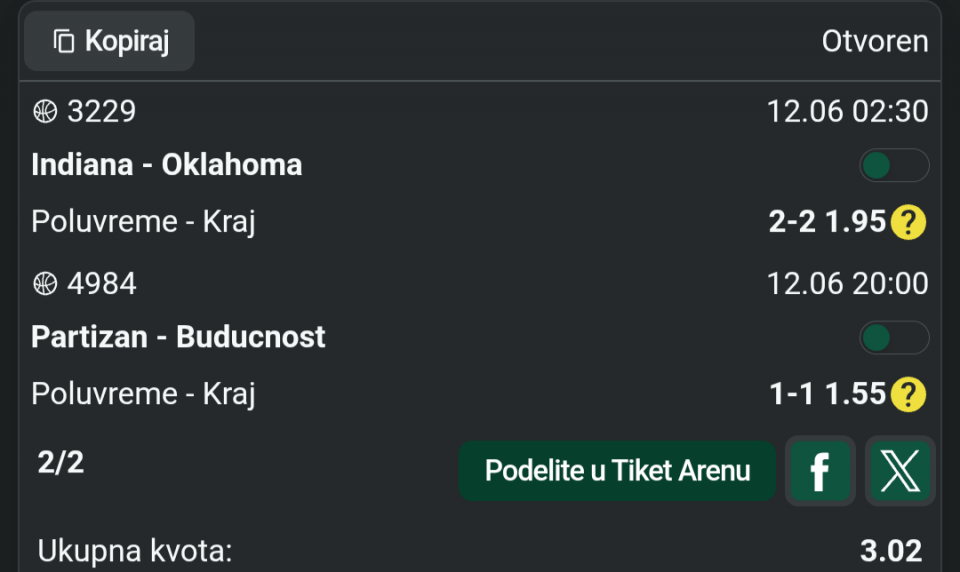Click the 1-1 1.55 odds selection

(828, 393)
